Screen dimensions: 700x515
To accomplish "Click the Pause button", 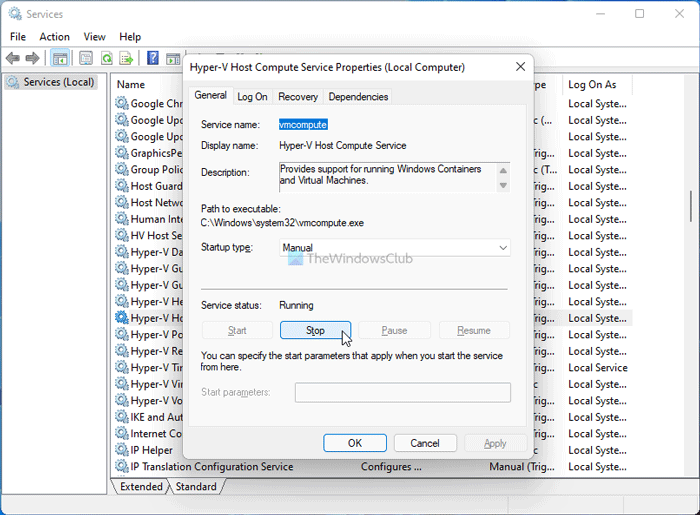I will (394, 330).
